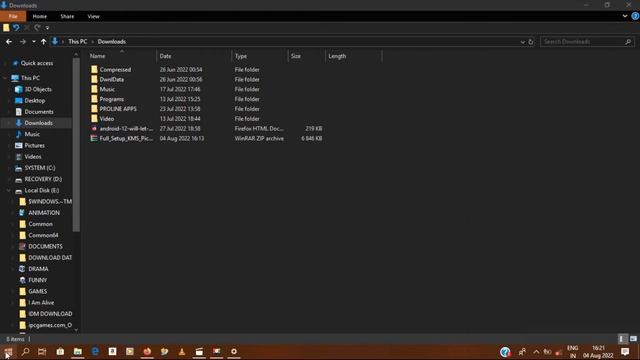Image resolution: width=640 pixels, height=360 pixels.
Task: Open Pictures in navigation pane
Action: (34, 145)
